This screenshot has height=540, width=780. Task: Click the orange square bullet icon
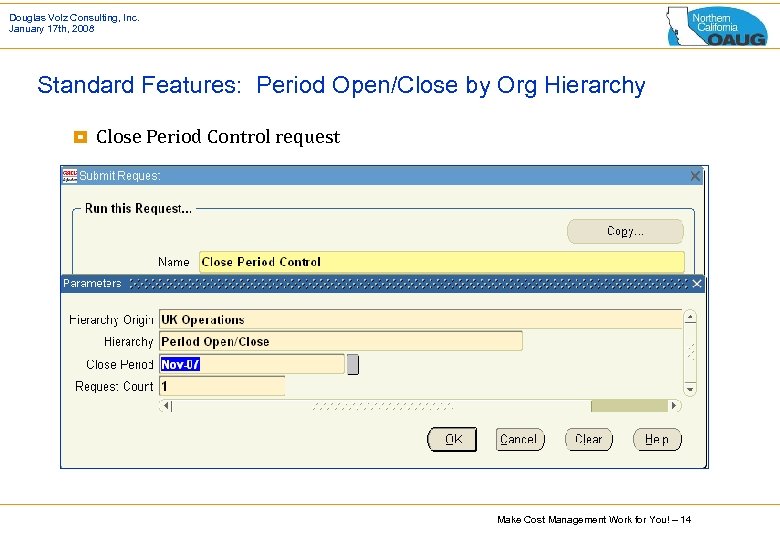[81, 137]
